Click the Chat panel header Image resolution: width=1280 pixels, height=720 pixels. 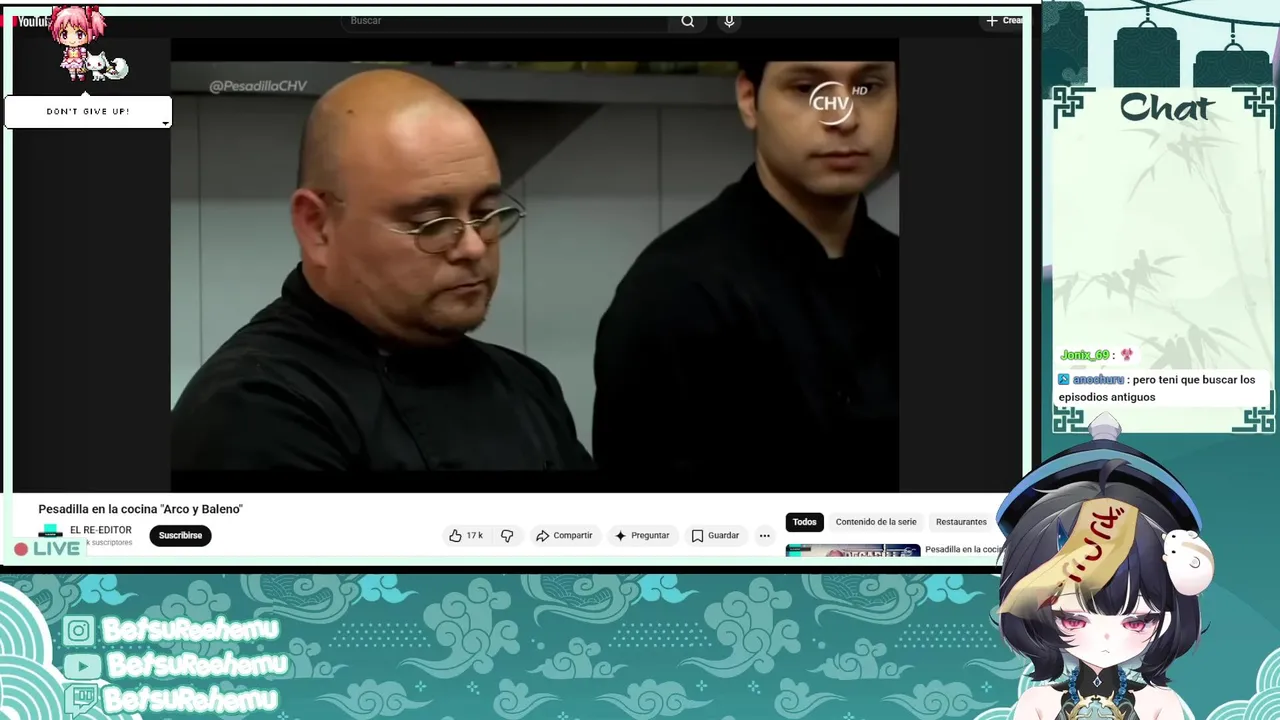click(1165, 107)
